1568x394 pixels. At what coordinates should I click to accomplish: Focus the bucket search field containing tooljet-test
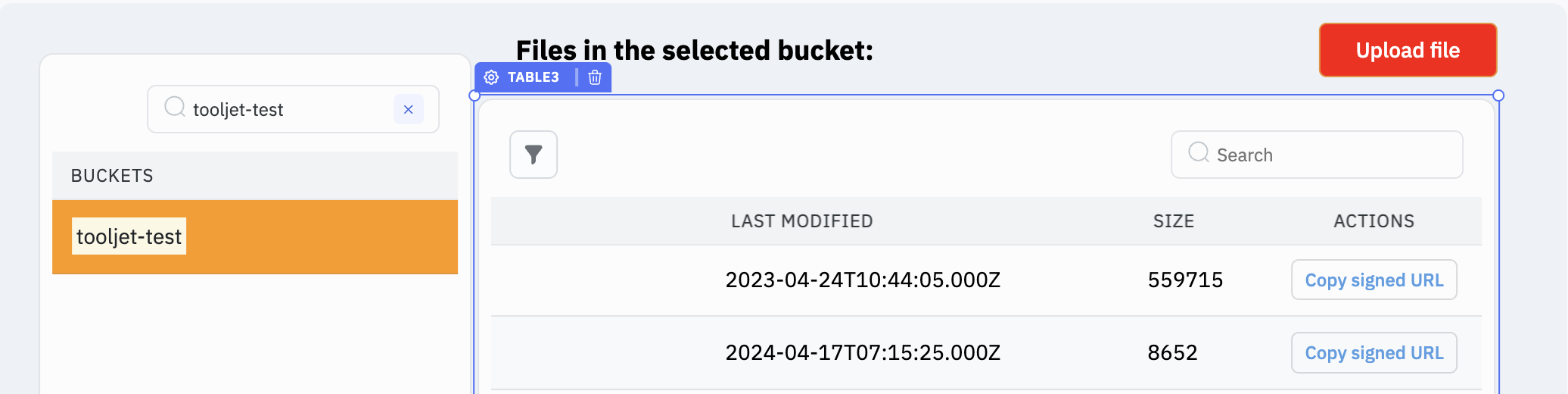point(288,110)
